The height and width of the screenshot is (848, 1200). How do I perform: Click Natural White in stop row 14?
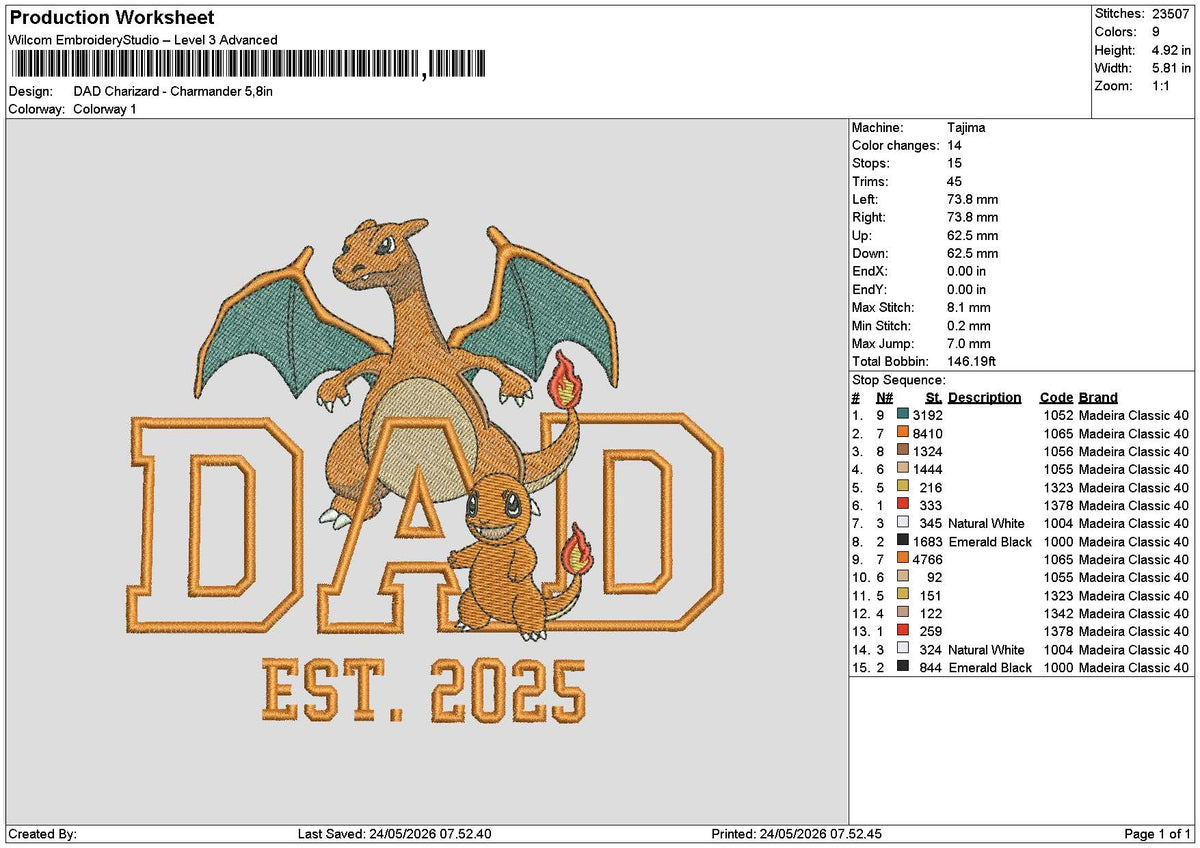(x=986, y=650)
